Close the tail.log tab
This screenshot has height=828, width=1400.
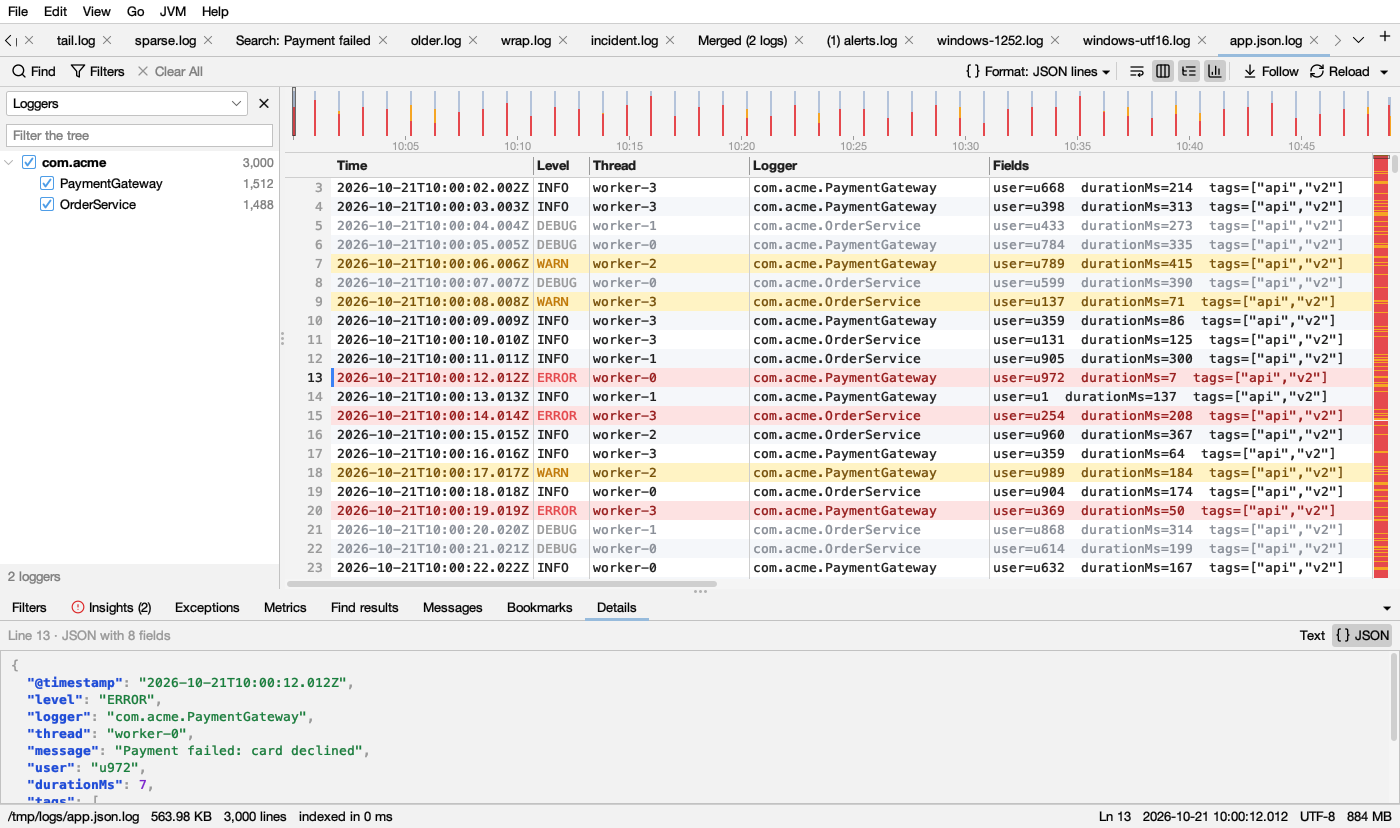coord(107,40)
